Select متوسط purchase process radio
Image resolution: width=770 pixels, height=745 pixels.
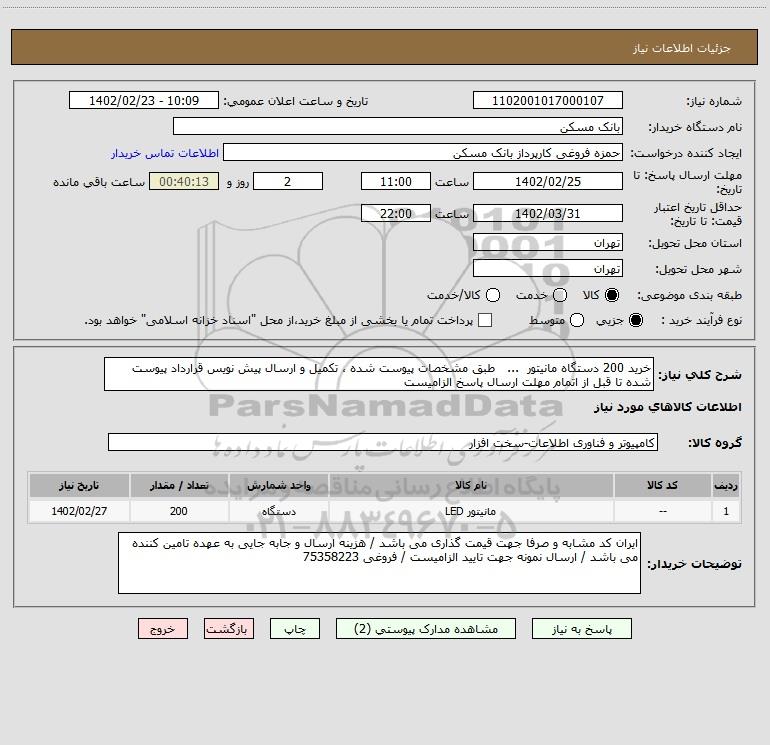point(577,320)
